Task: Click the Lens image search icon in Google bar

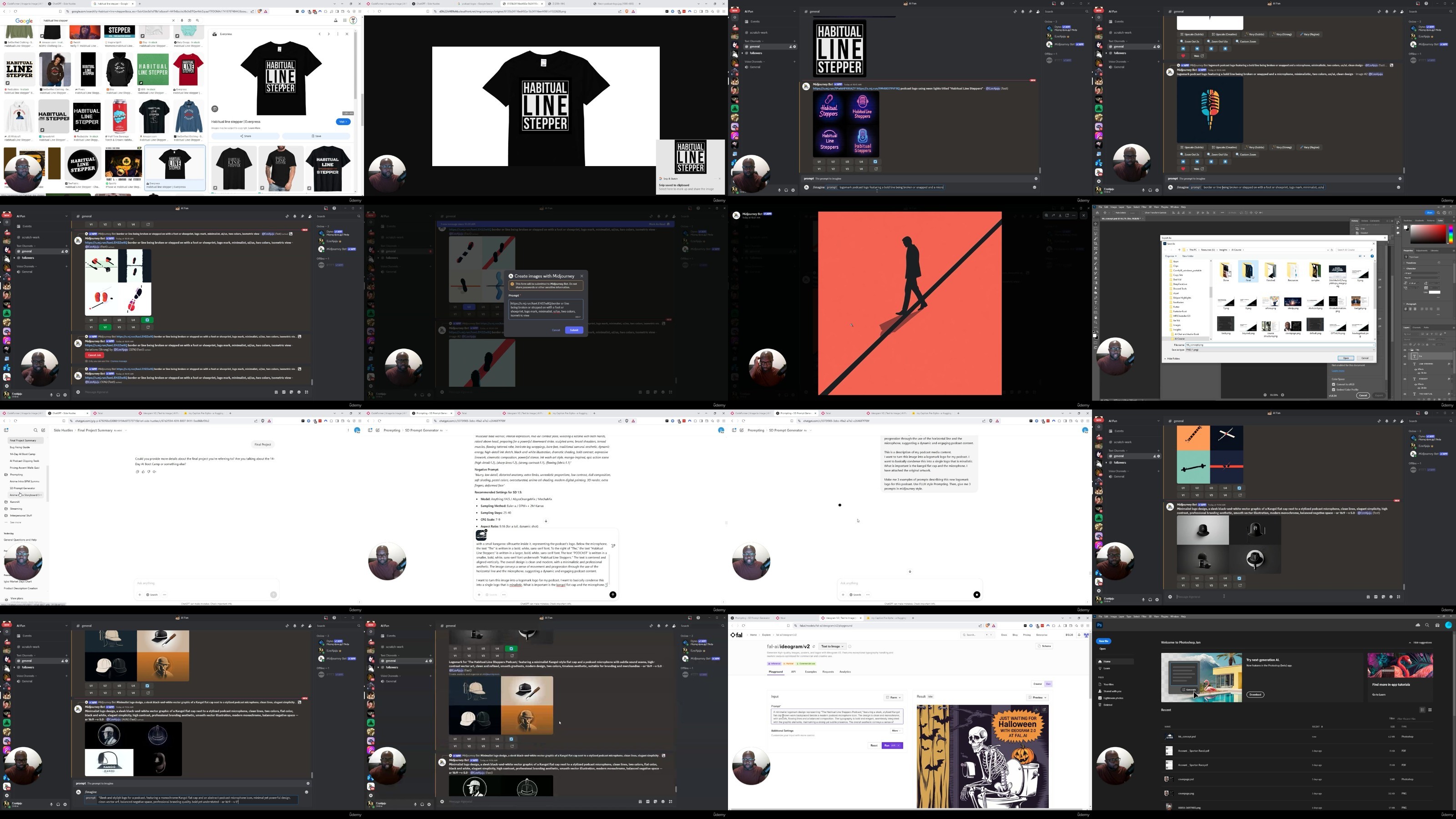Action: [x=189, y=20]
